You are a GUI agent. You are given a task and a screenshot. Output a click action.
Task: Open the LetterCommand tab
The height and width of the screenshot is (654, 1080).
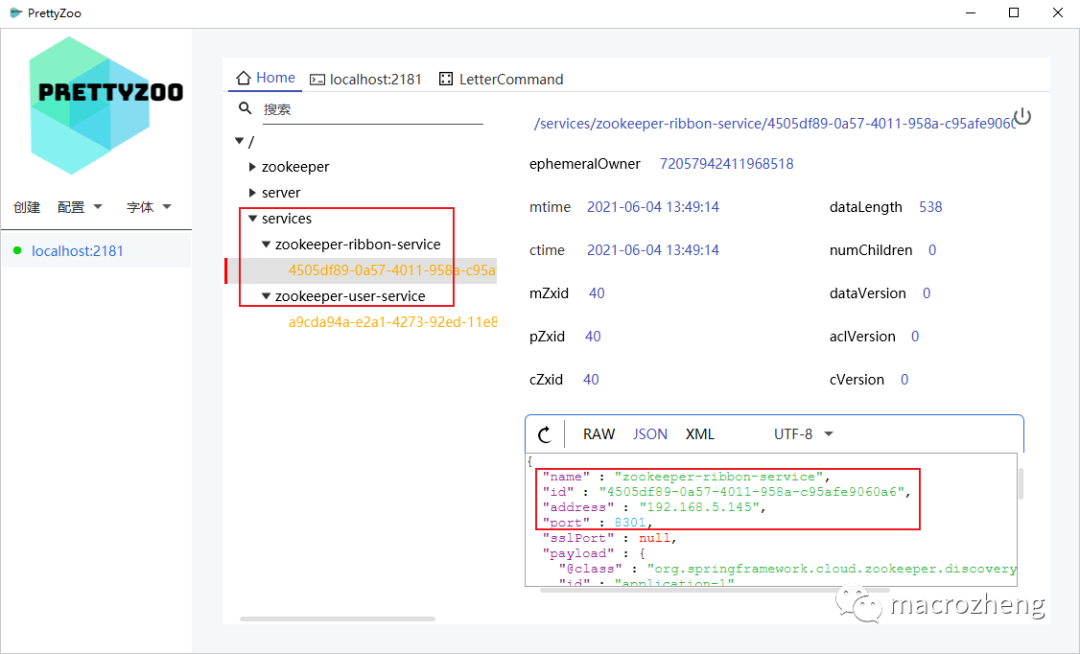point(501,80)
